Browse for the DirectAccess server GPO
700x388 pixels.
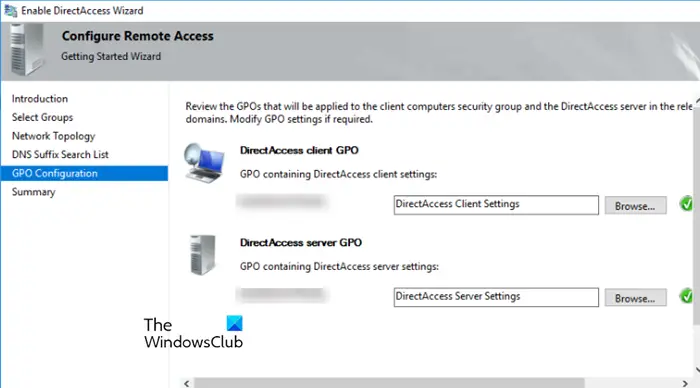(x=635, y=298)
